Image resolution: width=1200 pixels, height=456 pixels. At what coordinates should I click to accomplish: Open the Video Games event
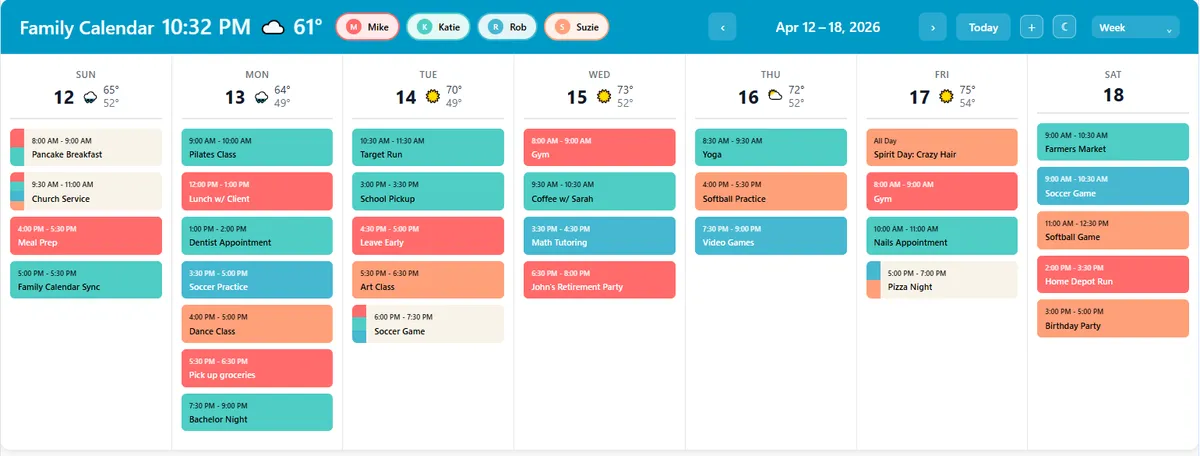click(771, 235)
